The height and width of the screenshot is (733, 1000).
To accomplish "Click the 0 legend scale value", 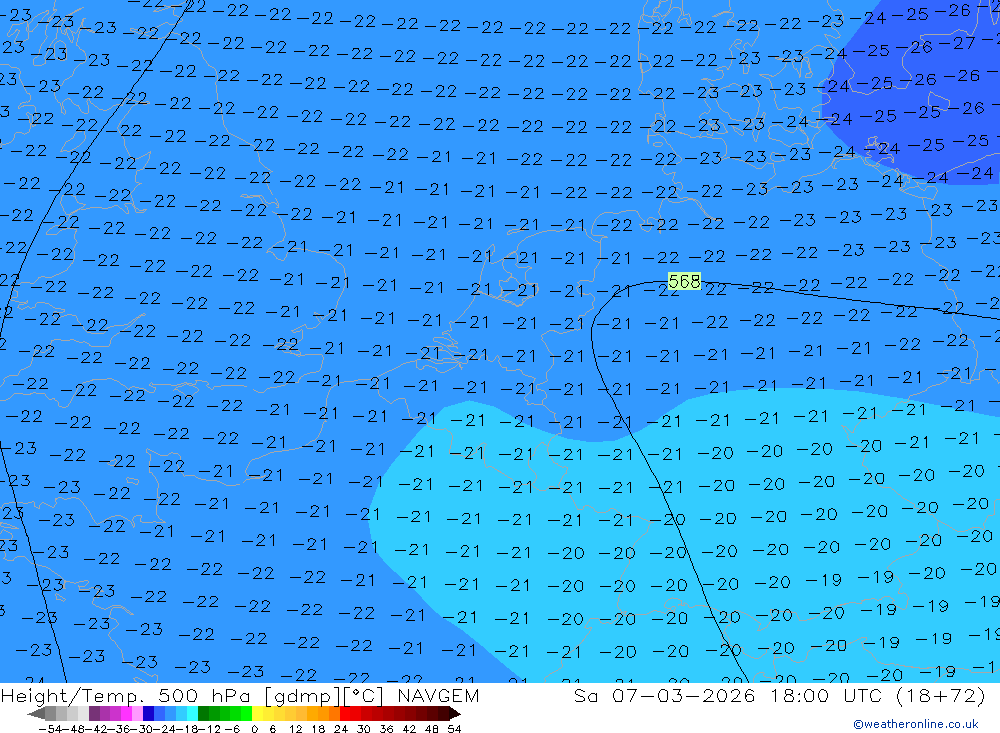I will (254, 729).
